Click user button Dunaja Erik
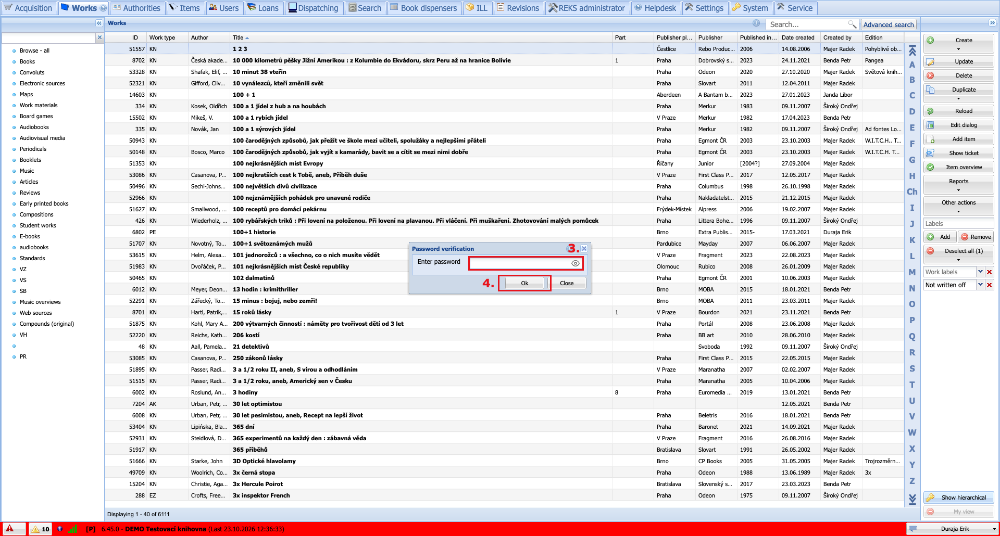1000x536 pixels. click(952, 528)
